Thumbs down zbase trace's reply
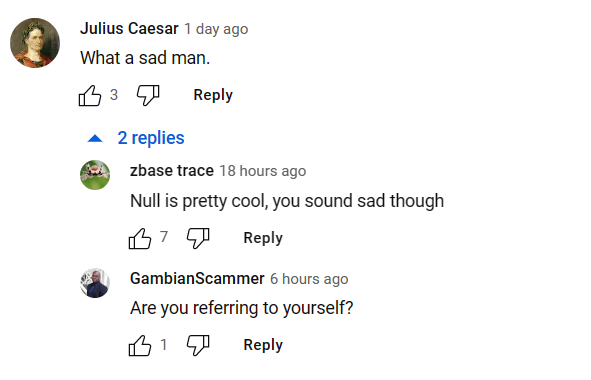591x380 pixels. click(198, 238)
